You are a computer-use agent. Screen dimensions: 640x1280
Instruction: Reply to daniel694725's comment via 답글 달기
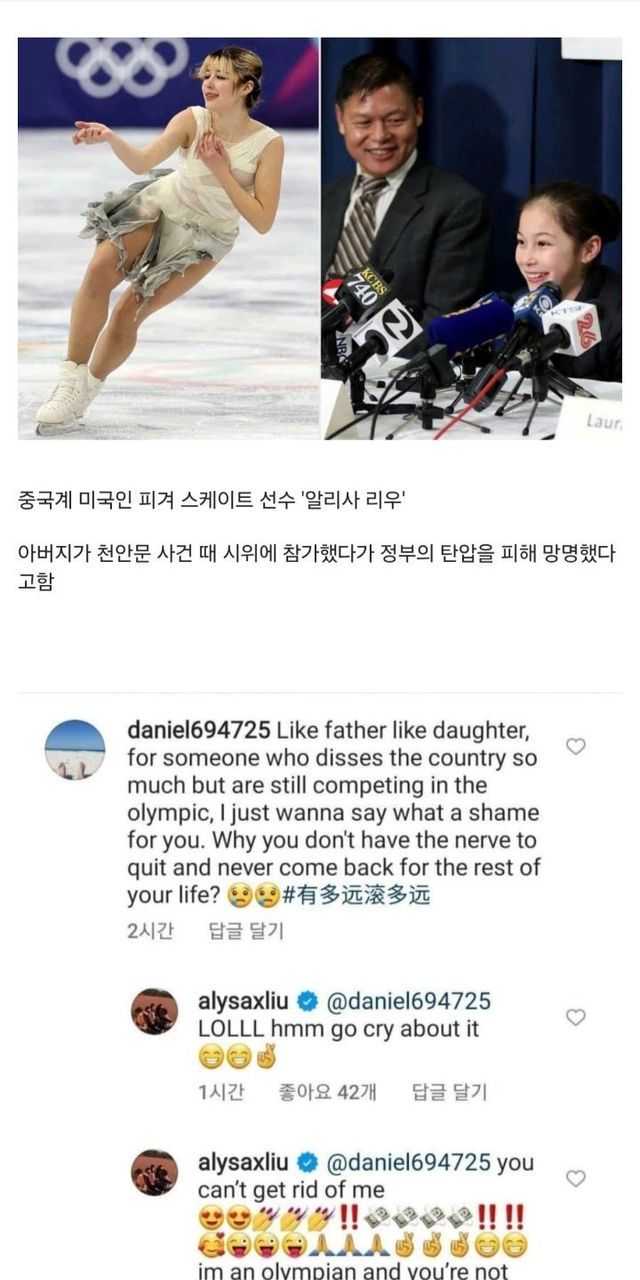246,931
